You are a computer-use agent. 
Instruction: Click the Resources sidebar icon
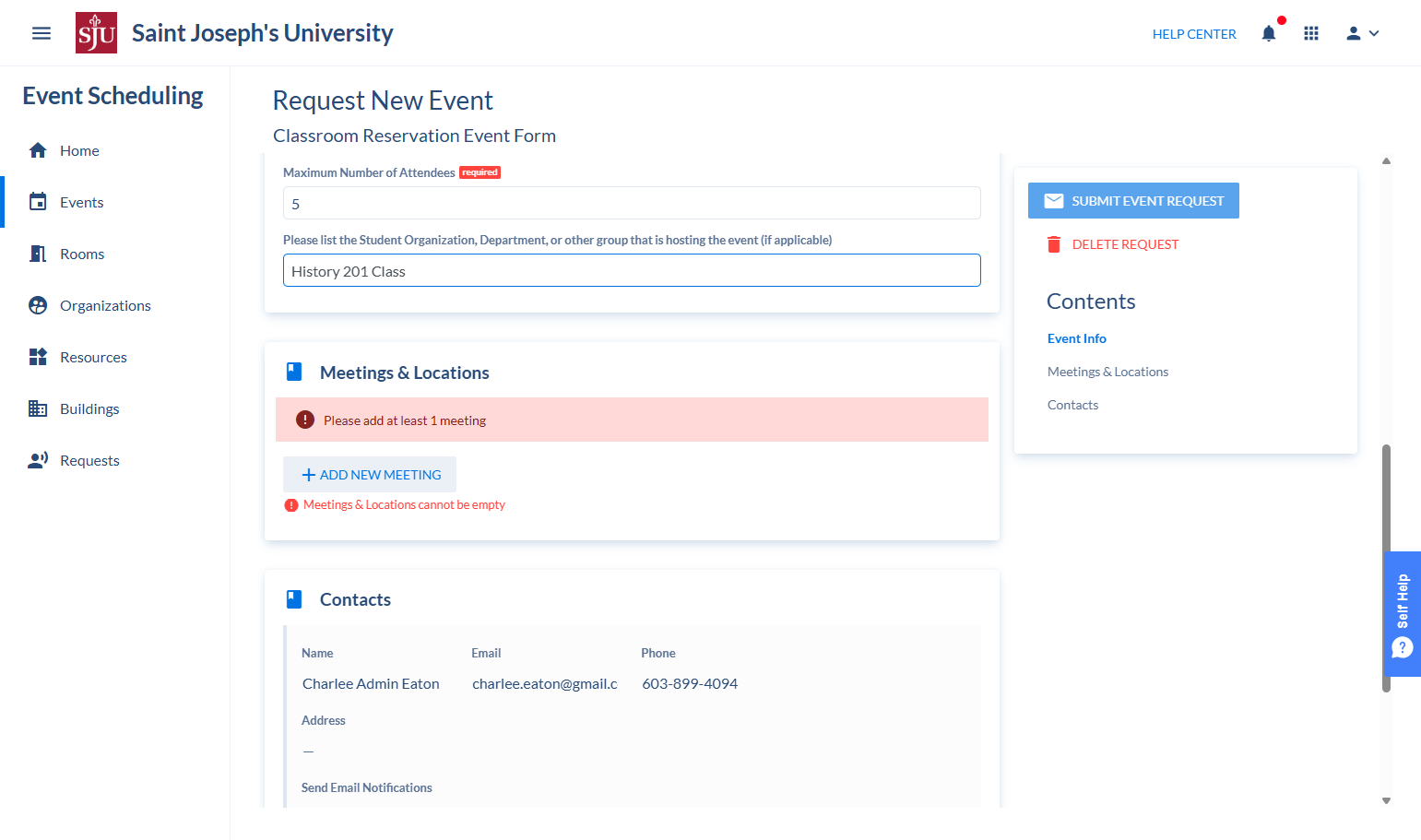click(38, 357)
